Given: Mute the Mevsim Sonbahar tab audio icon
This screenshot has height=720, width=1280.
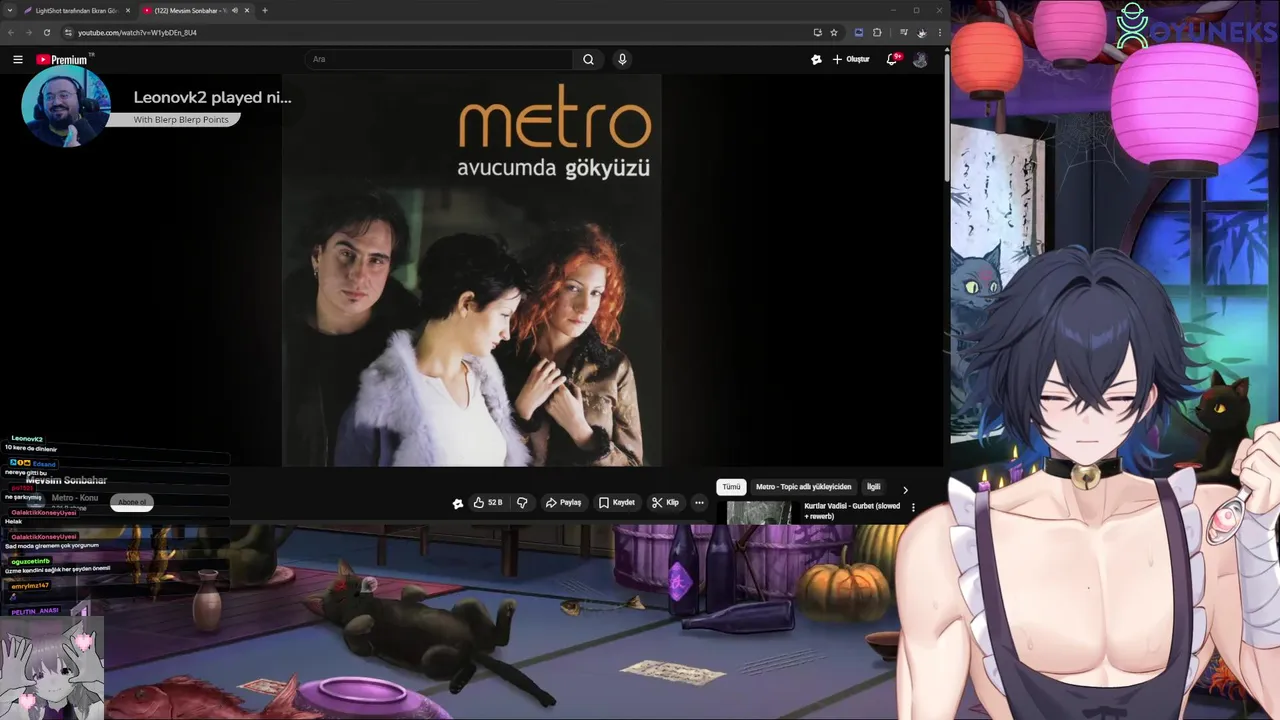Looking at the screenshot, I should pos(233,10).
